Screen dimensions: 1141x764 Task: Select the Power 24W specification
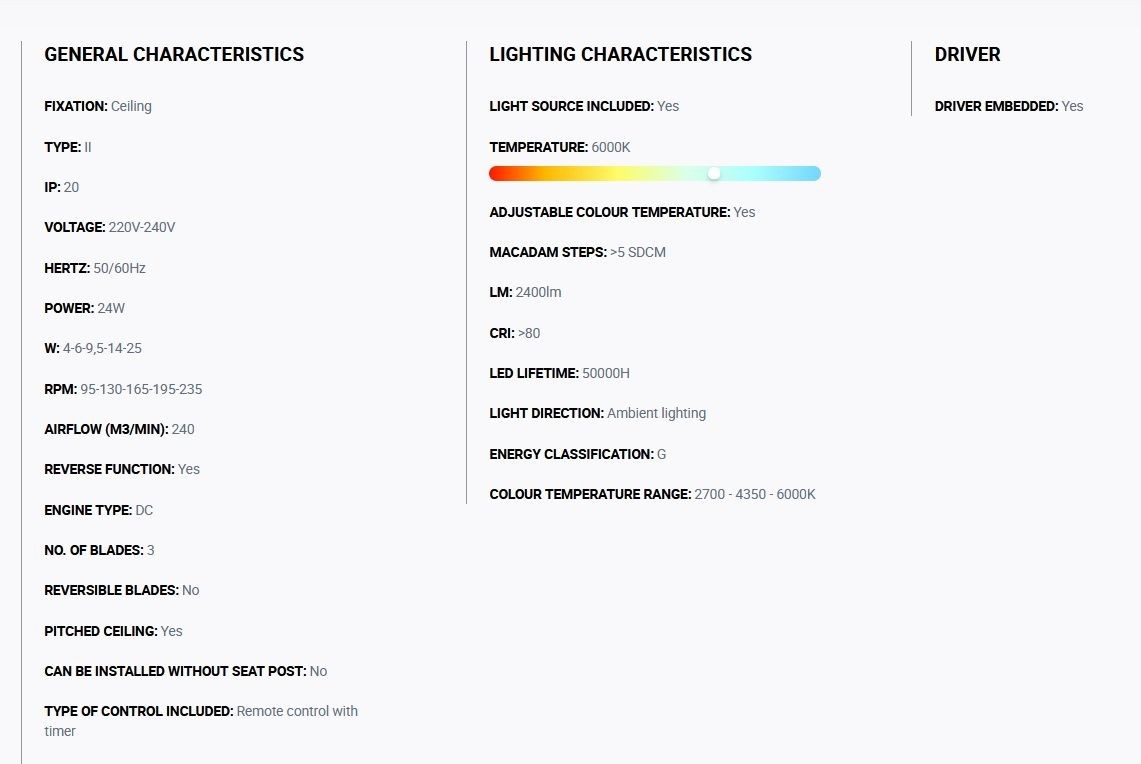tap(84, 309)
